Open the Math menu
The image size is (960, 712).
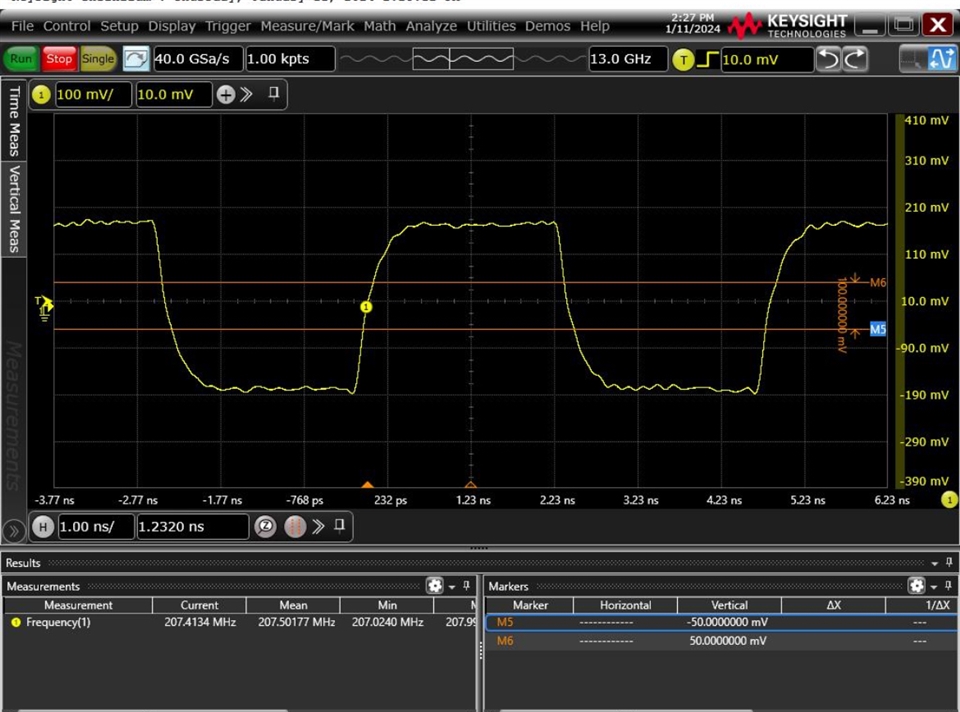[x=380, y=26]
